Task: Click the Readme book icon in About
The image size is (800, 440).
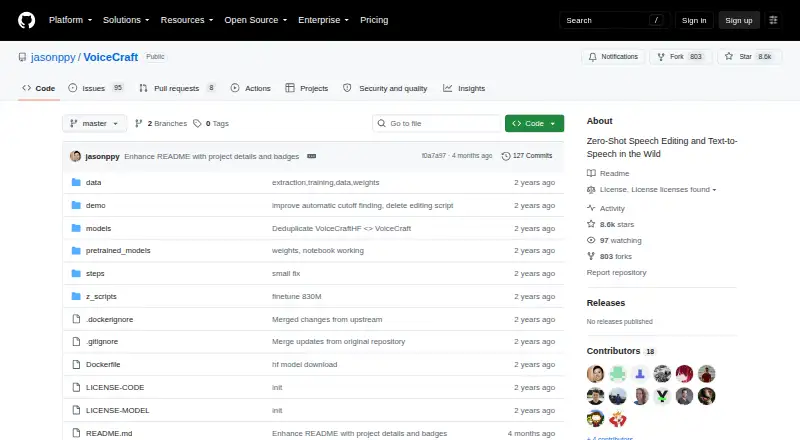Action: pyautogui.click(x=591, y=174)
